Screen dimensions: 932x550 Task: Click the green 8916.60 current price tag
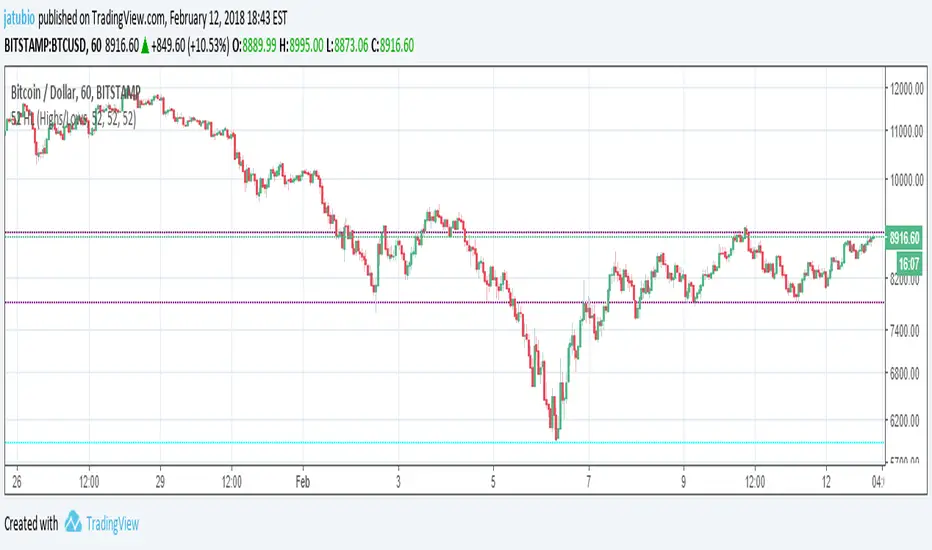908,239
